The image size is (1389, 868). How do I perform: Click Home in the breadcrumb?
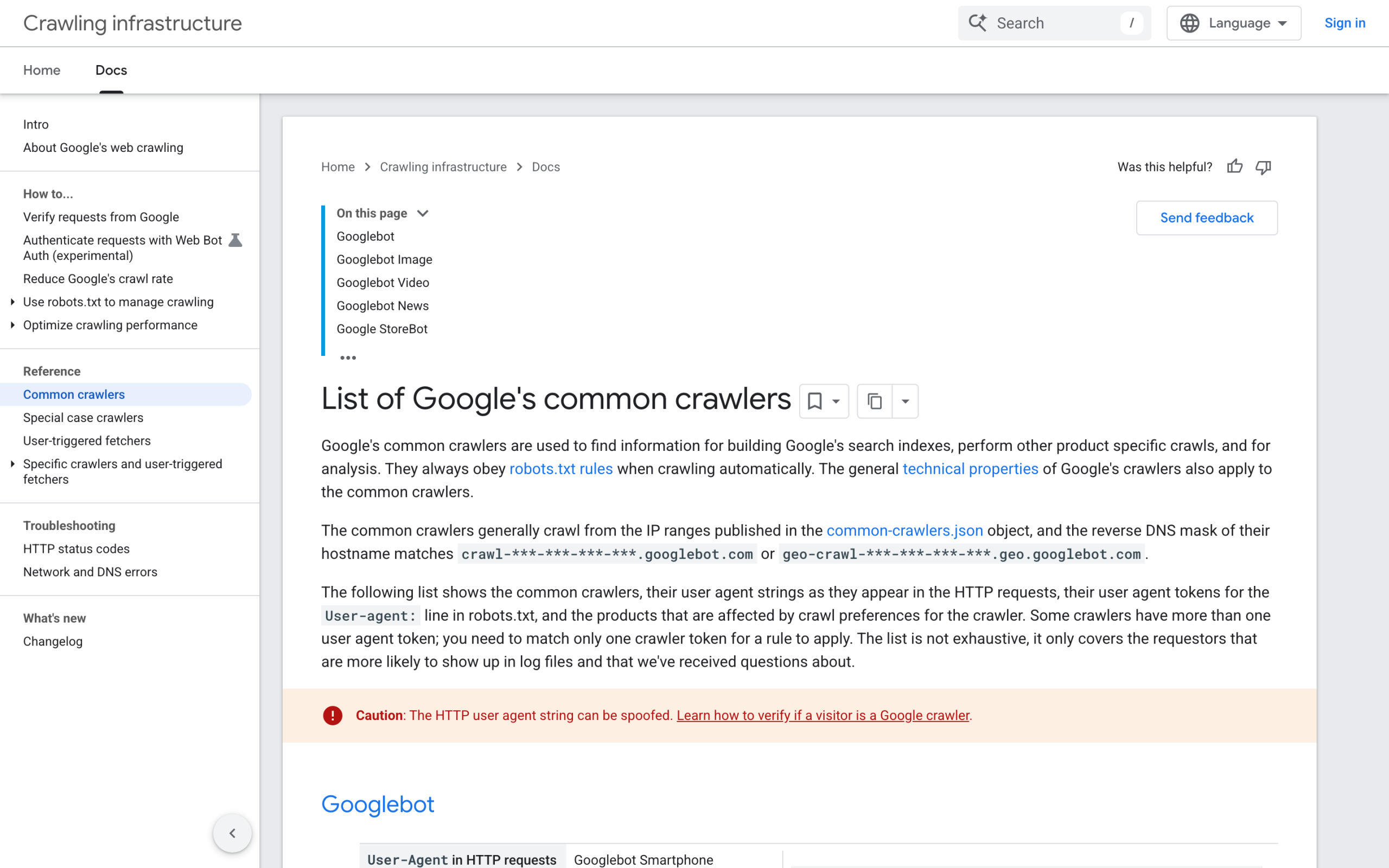tap(338, 167)
